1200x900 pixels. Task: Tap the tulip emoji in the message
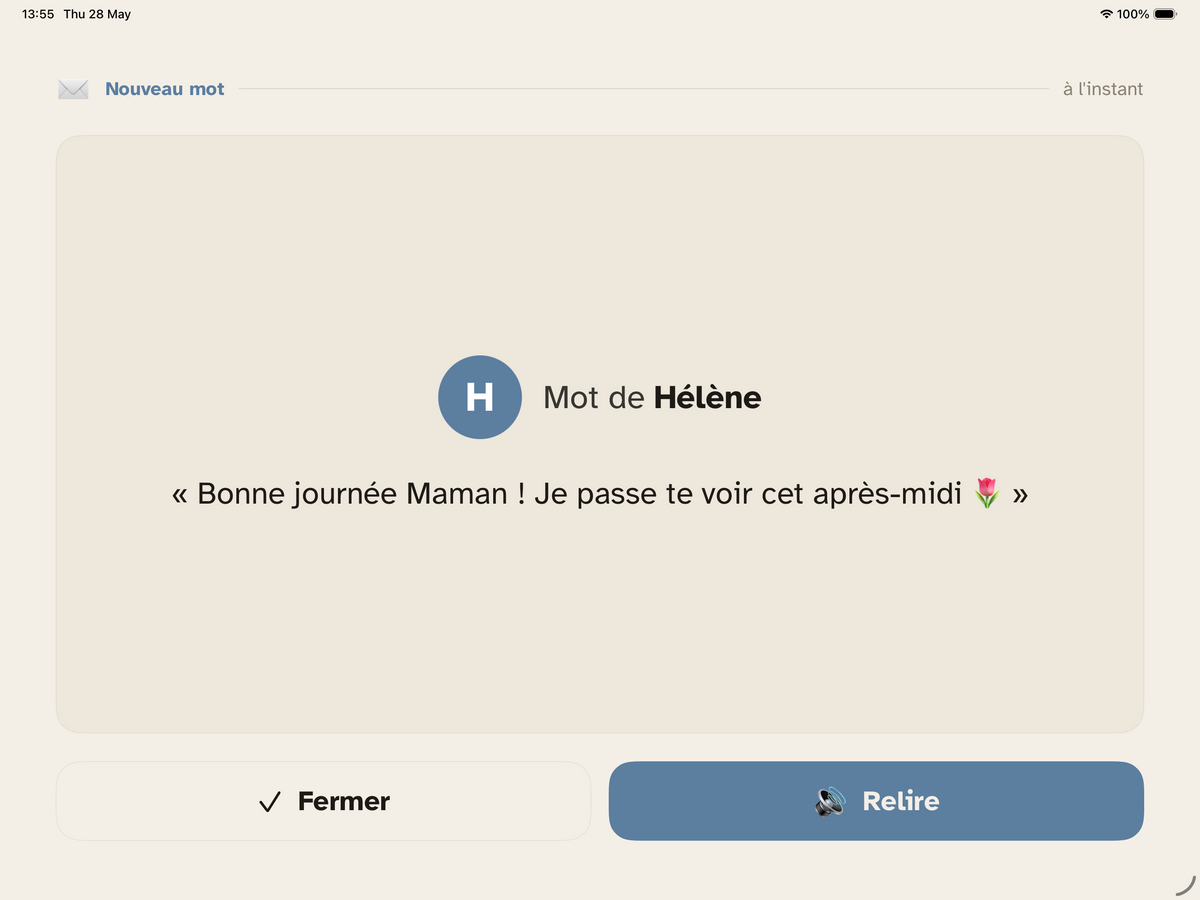(987, 493)
